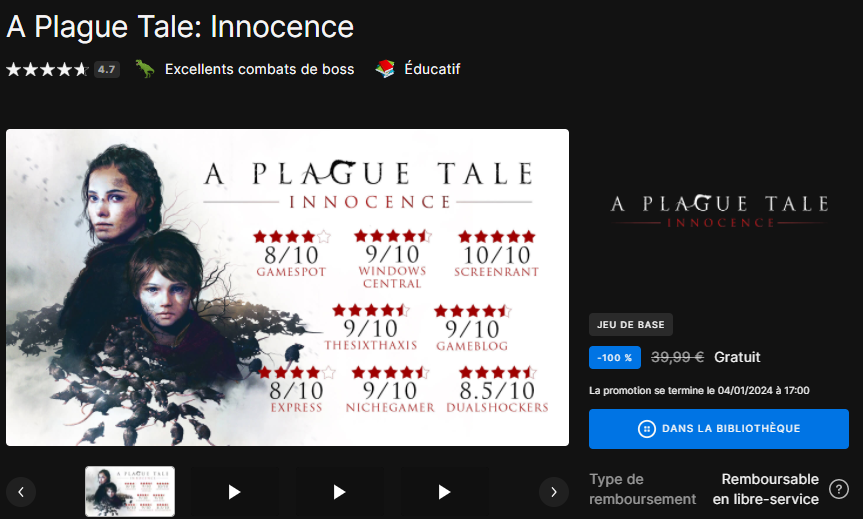Screen dimensions: 863x519
Task: Play the middle video thumbnail
Action: (339, 491)
